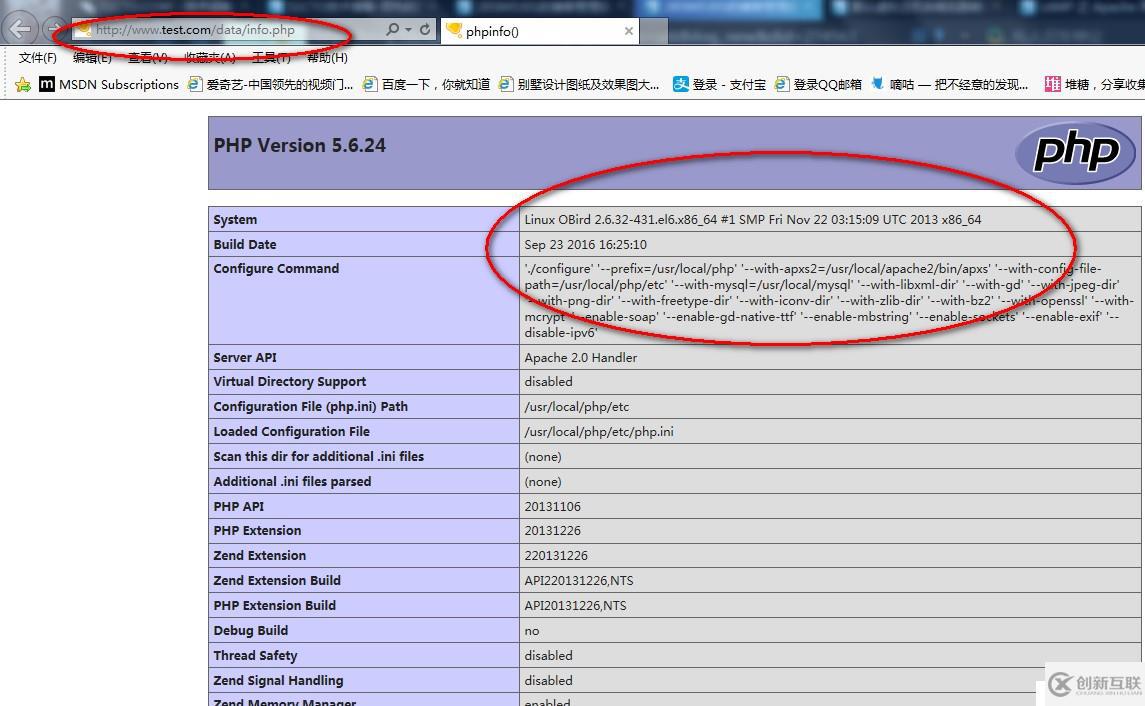
Task: Click the Debug Build label
Action: [250, 631]
